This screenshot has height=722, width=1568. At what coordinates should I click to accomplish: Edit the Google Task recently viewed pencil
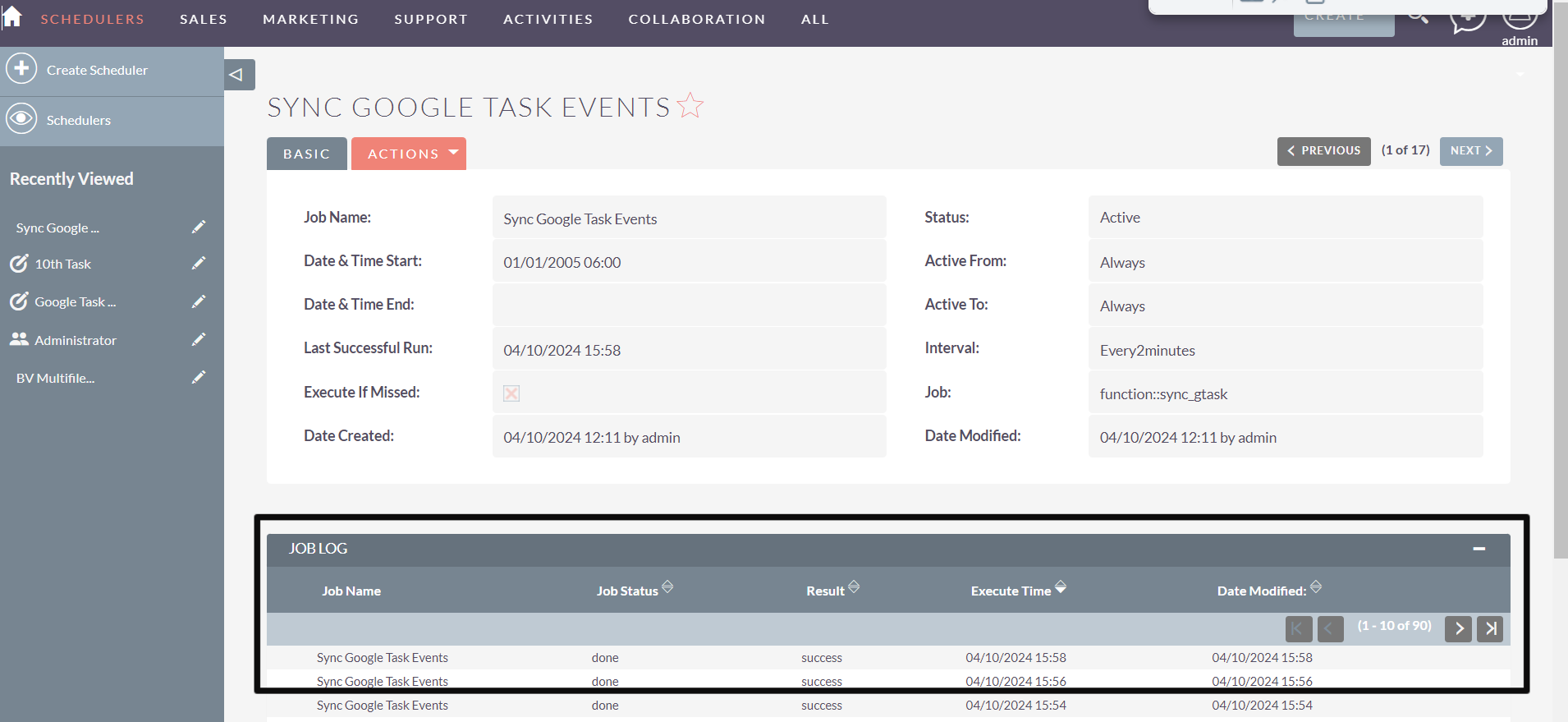[199, 301]
